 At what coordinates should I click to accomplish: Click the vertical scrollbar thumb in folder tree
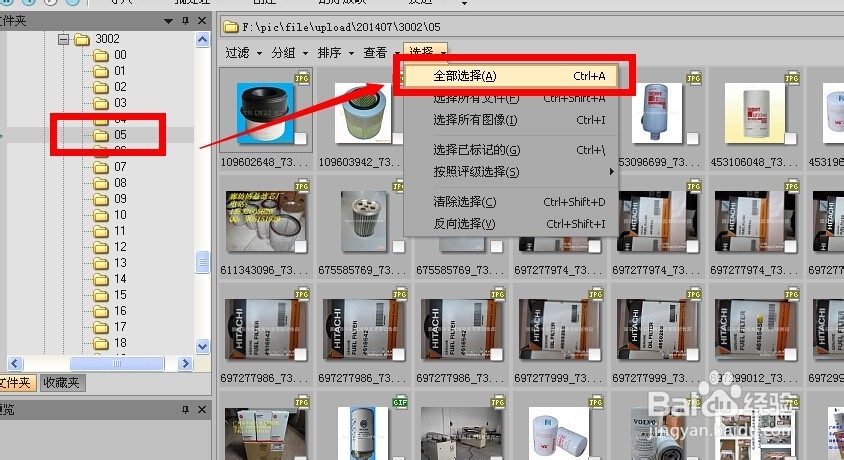(202, 262)
